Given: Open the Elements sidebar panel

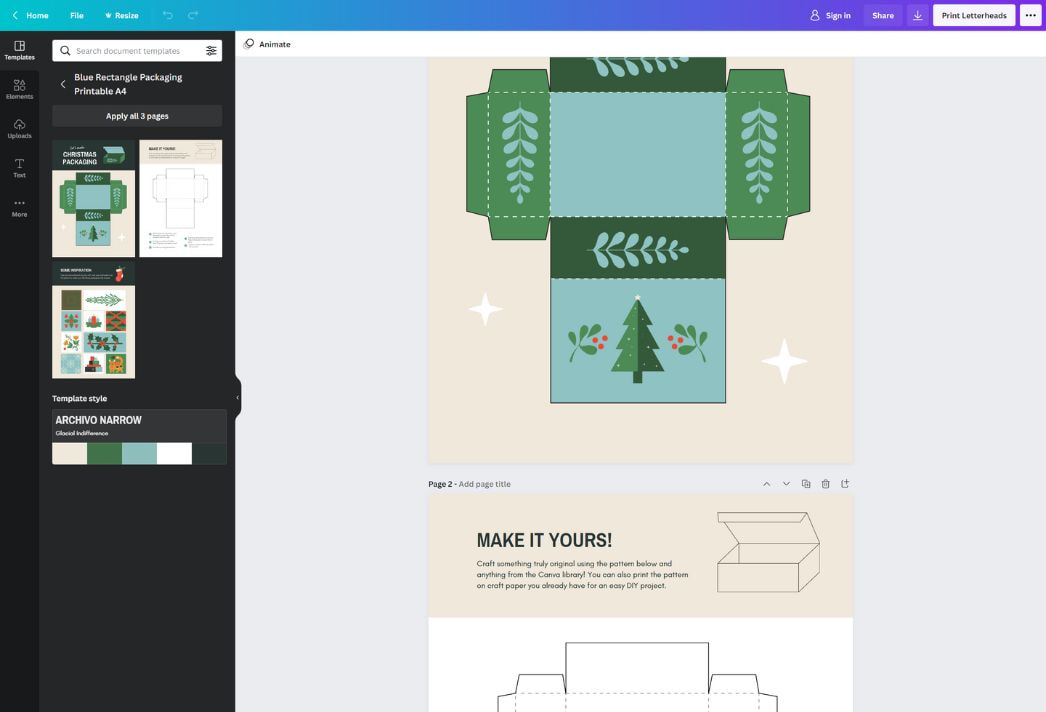Looking at the screenshot, I should click(19, 89).
